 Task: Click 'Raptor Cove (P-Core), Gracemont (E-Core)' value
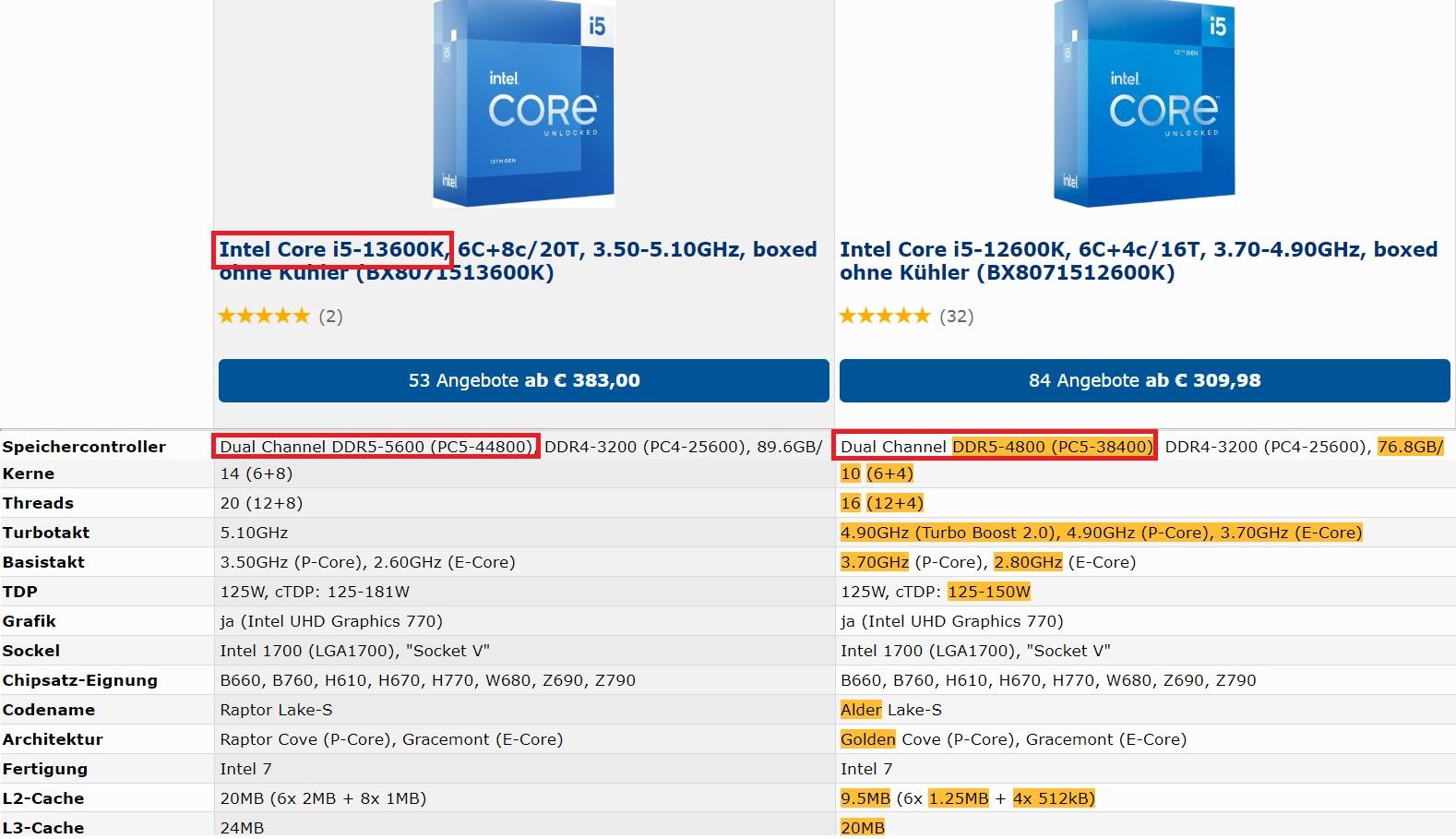point(391,739)
